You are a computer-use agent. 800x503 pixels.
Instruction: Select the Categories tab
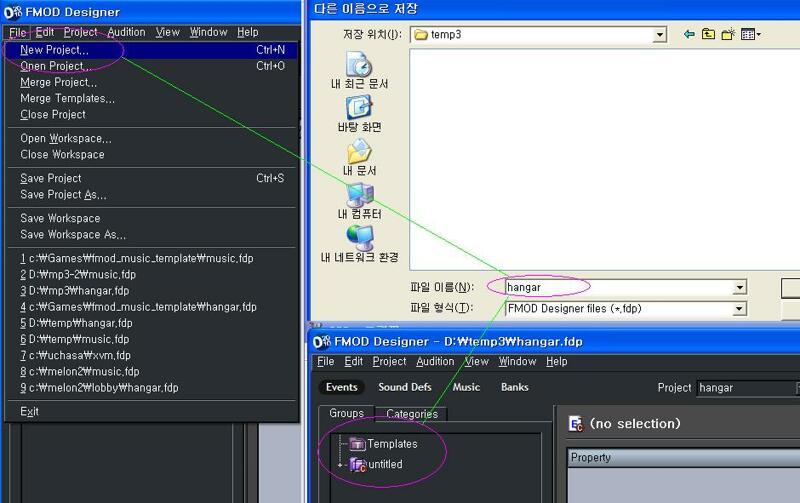(412, 414)
